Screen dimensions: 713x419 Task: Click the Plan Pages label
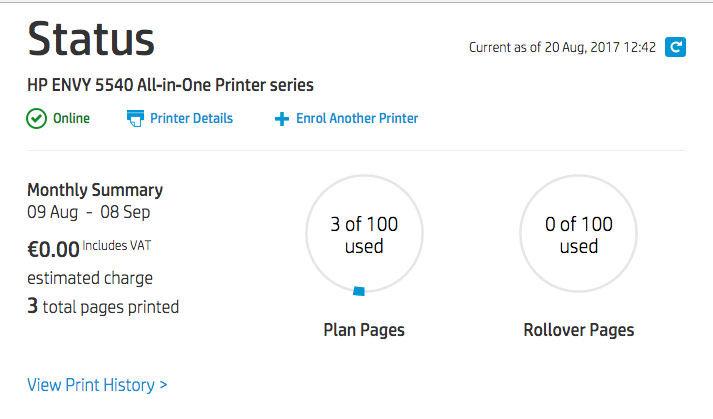tap(364, 330)
